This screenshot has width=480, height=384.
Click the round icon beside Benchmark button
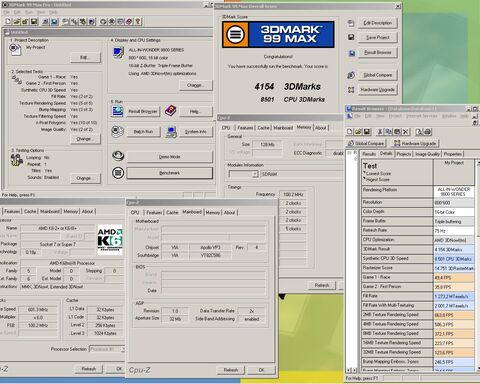pyautogui.click(x=118, y=173)
